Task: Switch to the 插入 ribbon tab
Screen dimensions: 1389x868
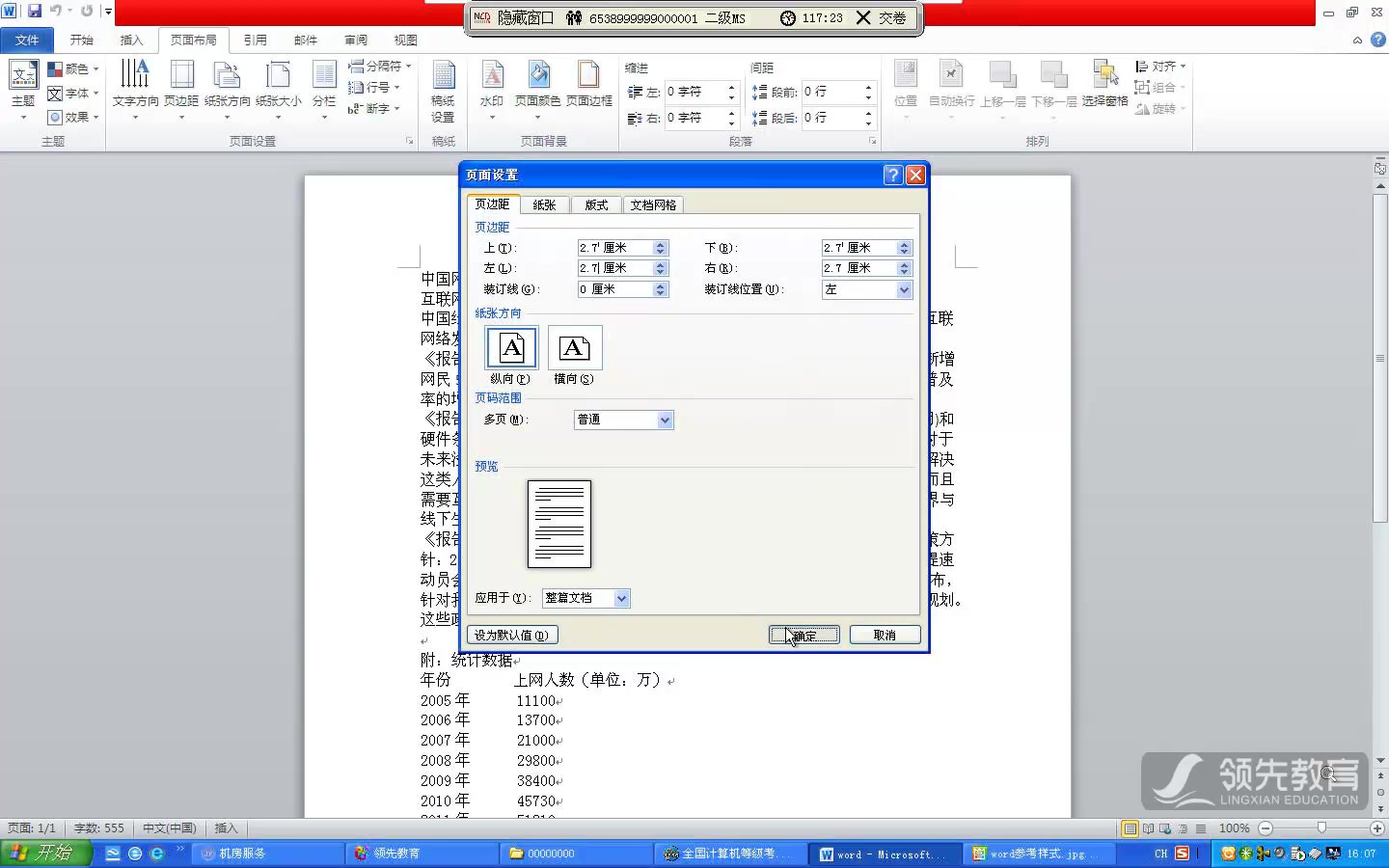Action: coord(131,40)
